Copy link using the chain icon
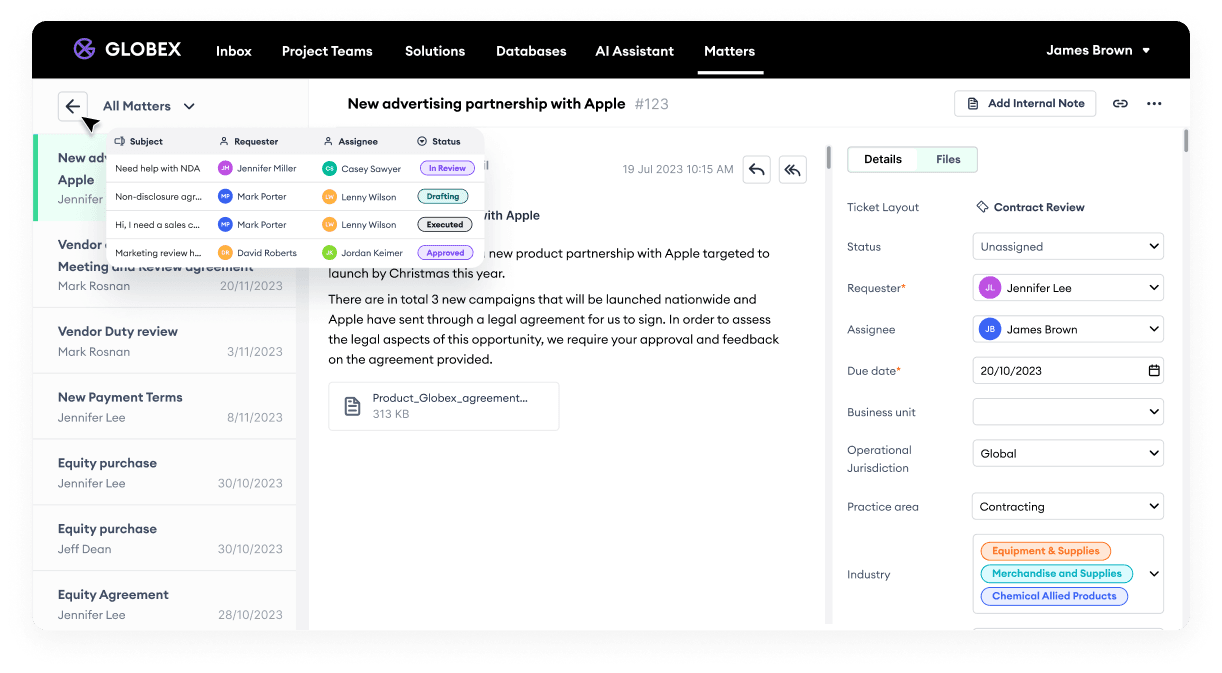 click(1121, 104)
